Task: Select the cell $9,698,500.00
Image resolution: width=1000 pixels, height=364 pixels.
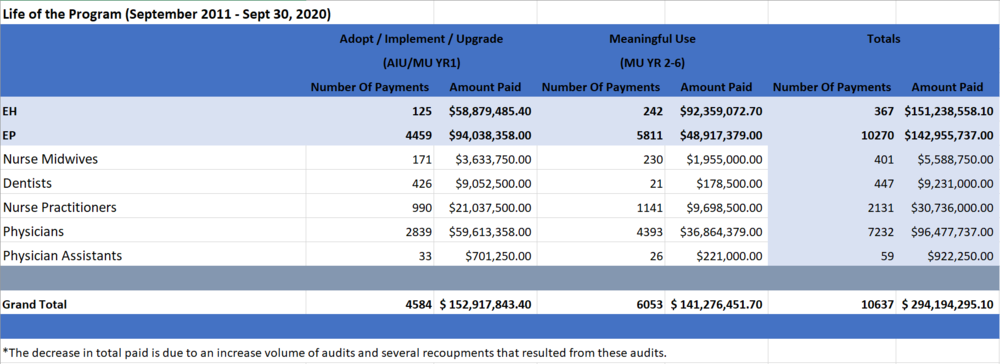Action: (724, 208)
